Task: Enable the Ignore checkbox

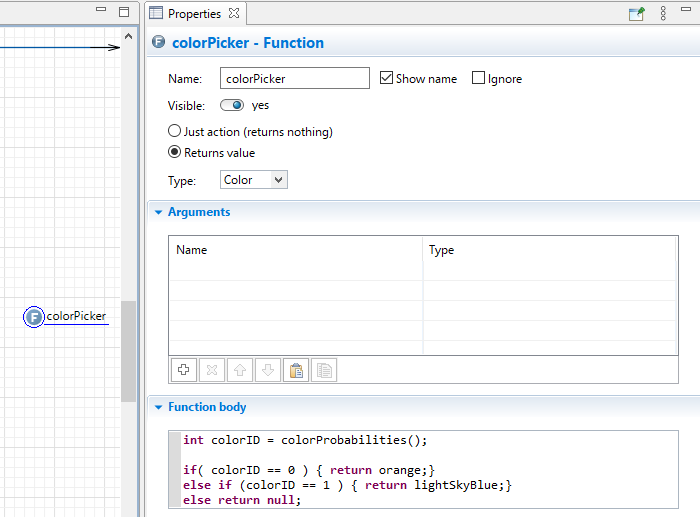Action: [478, 78]
